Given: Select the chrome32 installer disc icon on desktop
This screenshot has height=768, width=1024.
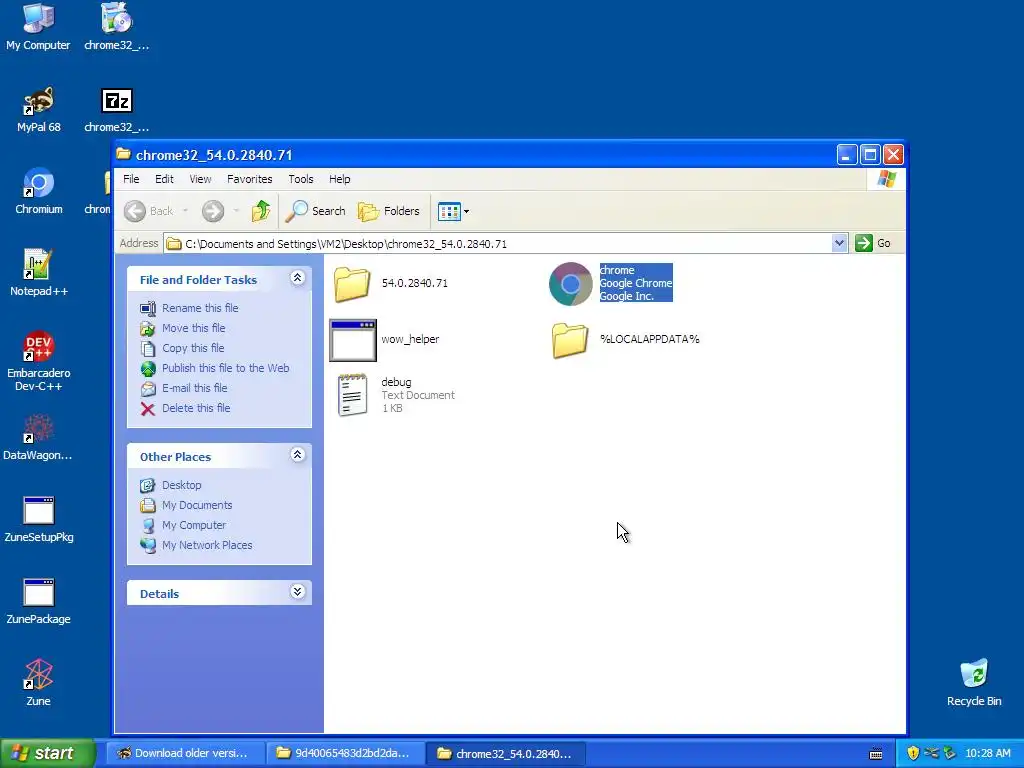Looking at the screenshot, I should [117, 27].
